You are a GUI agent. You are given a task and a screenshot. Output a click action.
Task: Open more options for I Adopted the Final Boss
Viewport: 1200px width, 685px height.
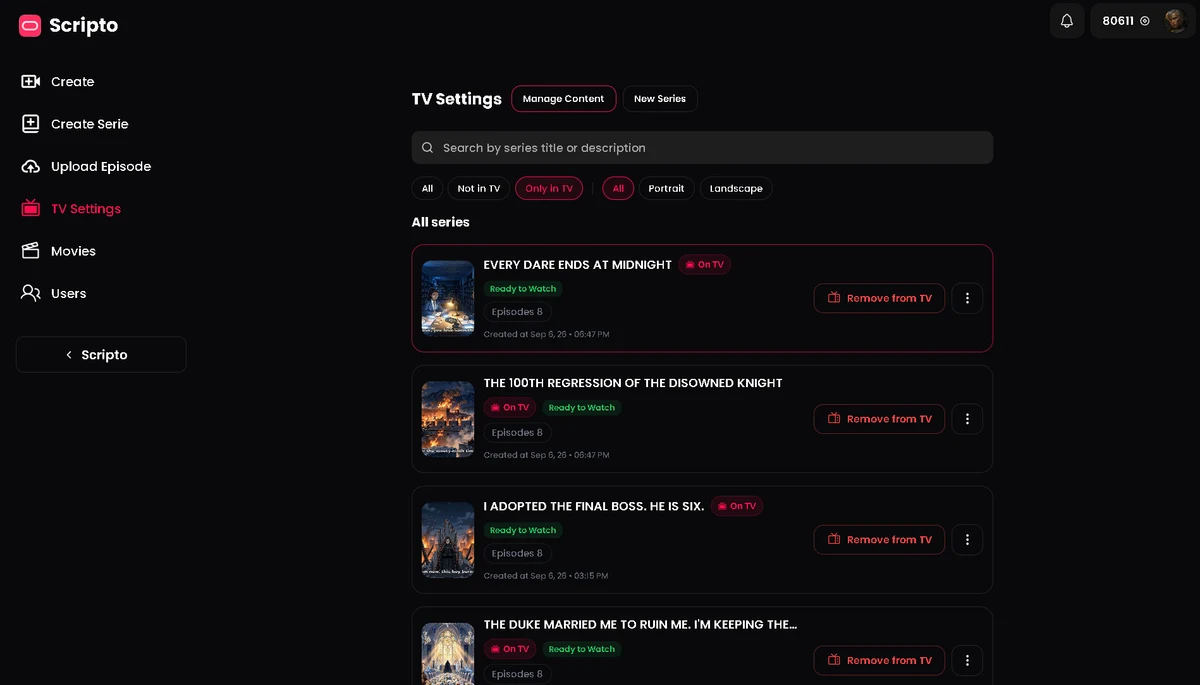(967, 540)
